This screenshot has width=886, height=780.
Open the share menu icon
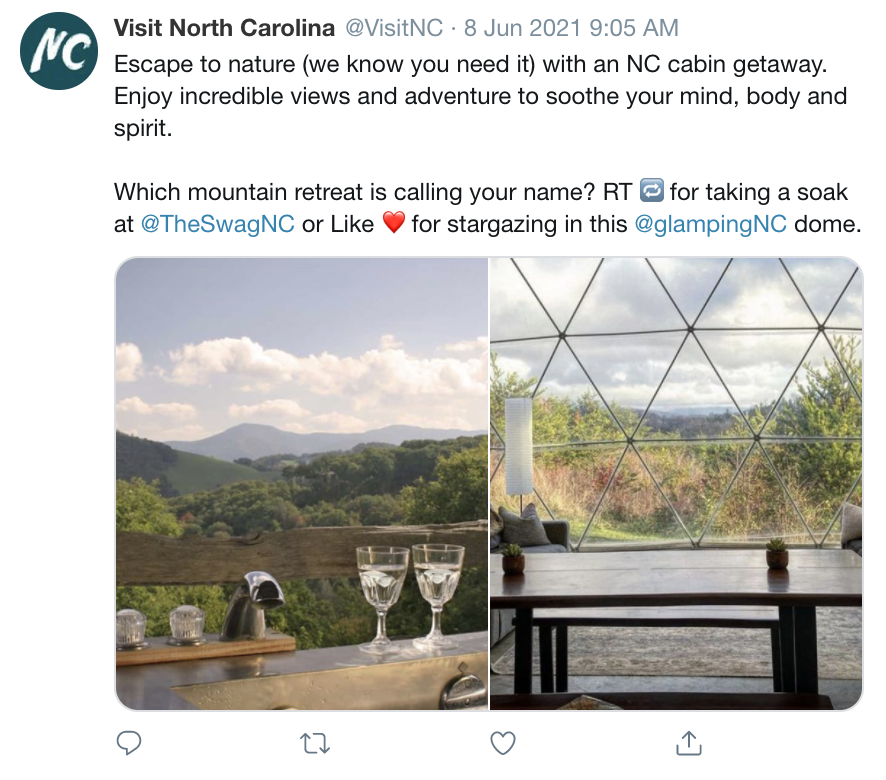click(x=688, y=742)
